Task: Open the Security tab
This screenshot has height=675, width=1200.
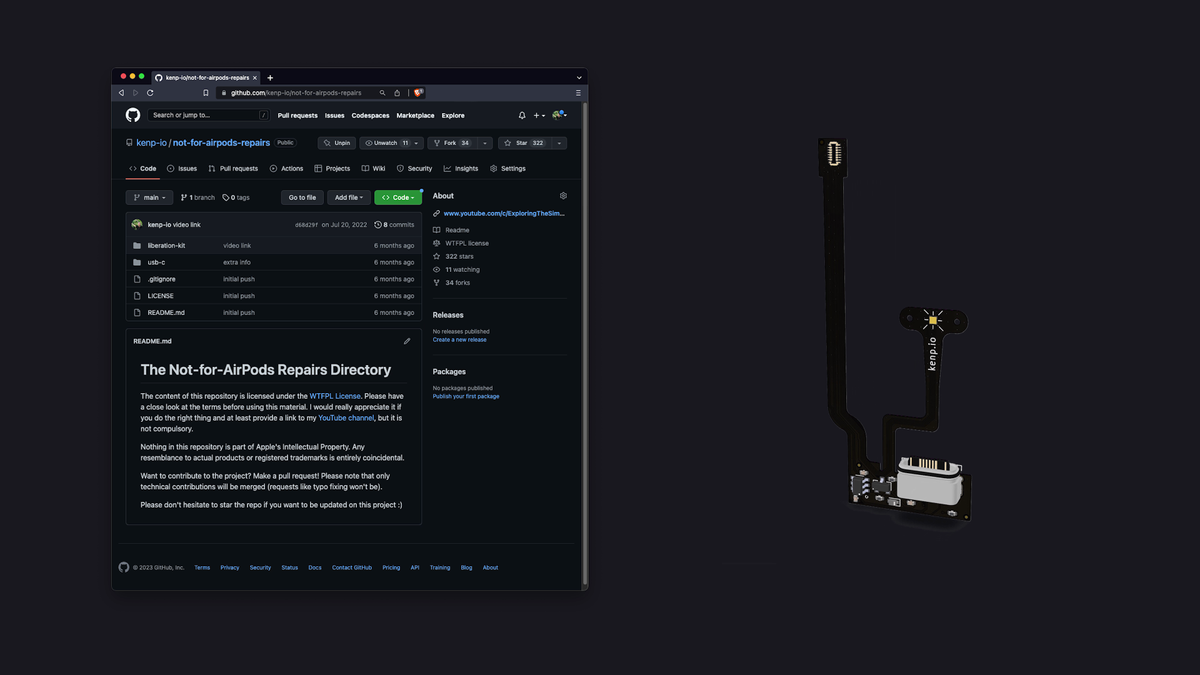Action: tap(414, 169)
